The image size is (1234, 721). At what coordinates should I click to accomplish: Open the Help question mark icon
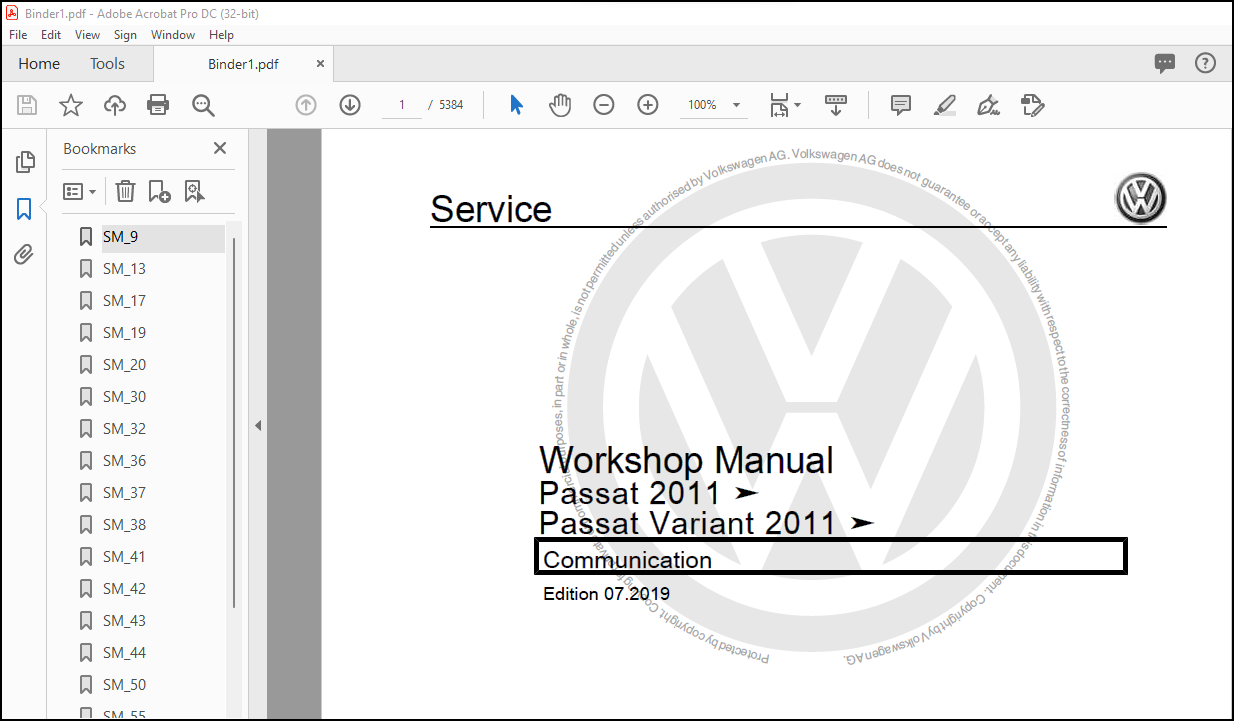(1206, 64)
